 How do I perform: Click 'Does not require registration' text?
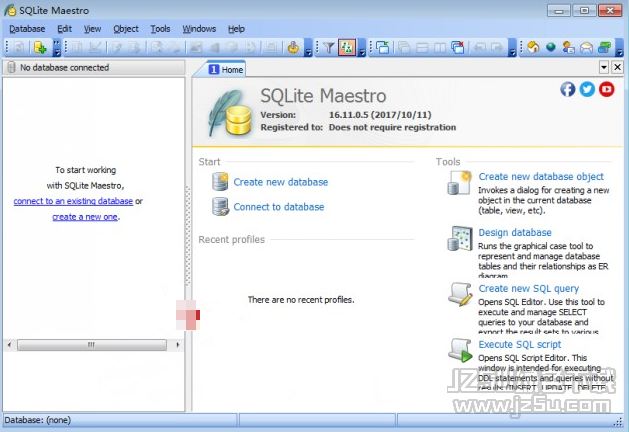click(392, 127)
